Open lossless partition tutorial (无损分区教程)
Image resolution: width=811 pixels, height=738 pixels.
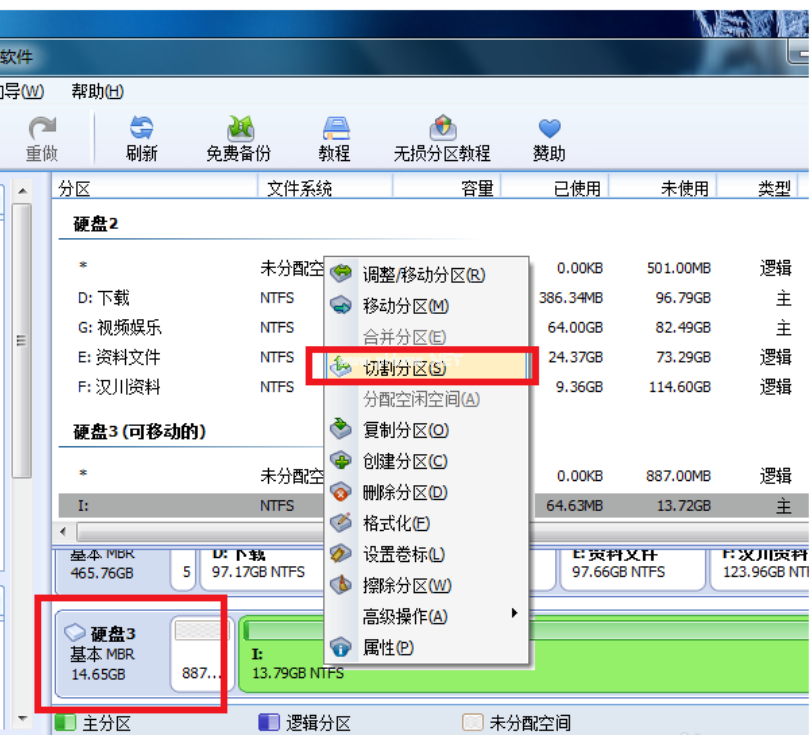tap(442, 138)
